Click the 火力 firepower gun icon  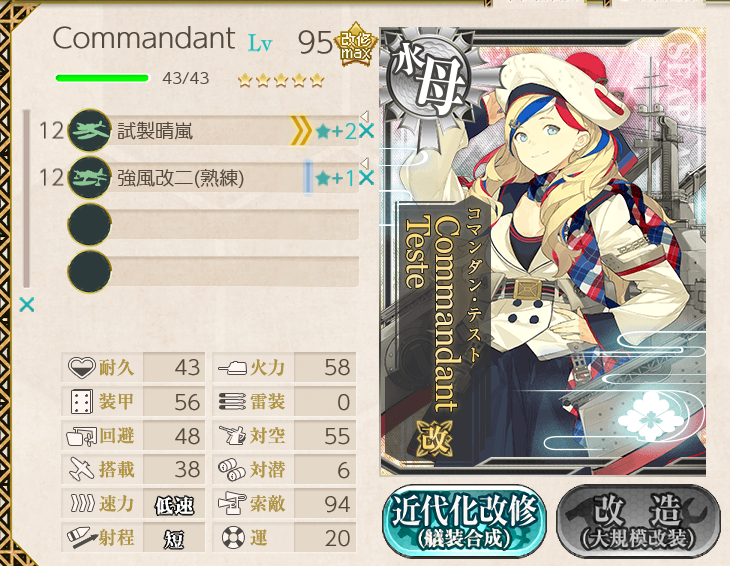coord(233,368)
